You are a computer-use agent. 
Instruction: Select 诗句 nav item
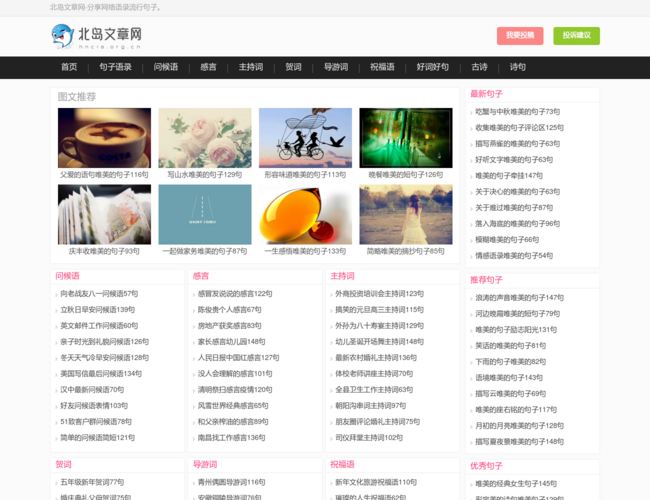tap(517, 67)
